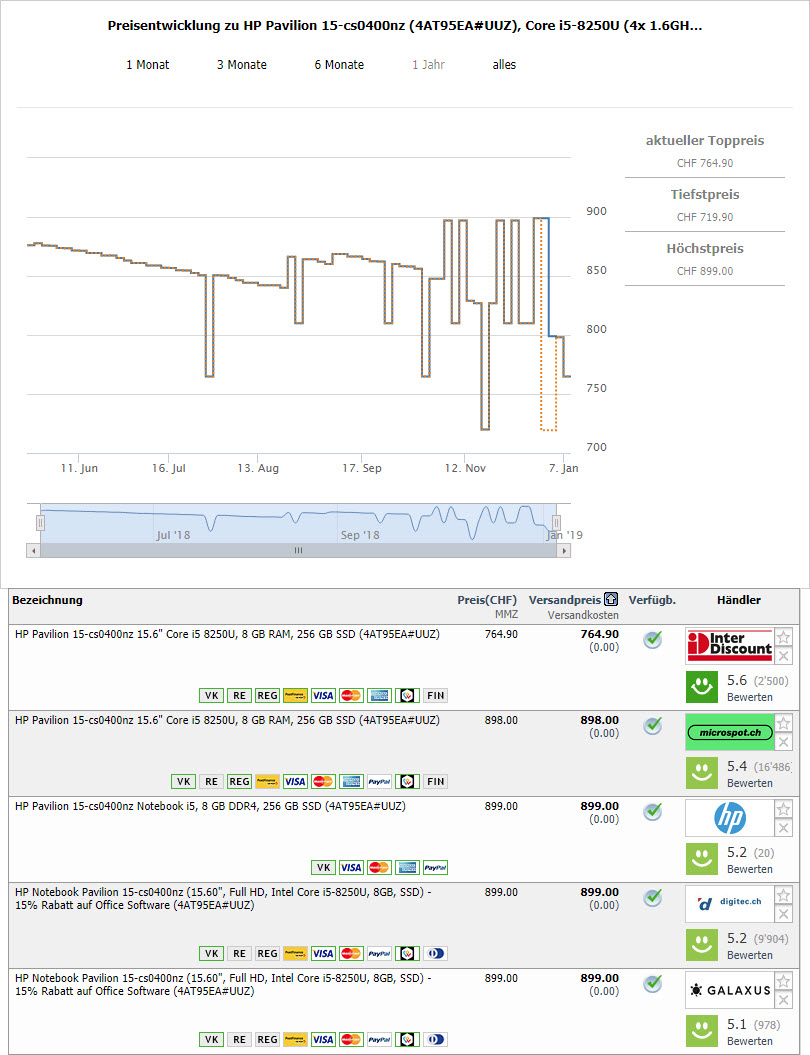This screenshot has width=810, height=1055.
Task: Click the left handle of the range navigator
Action: point(41,523)
